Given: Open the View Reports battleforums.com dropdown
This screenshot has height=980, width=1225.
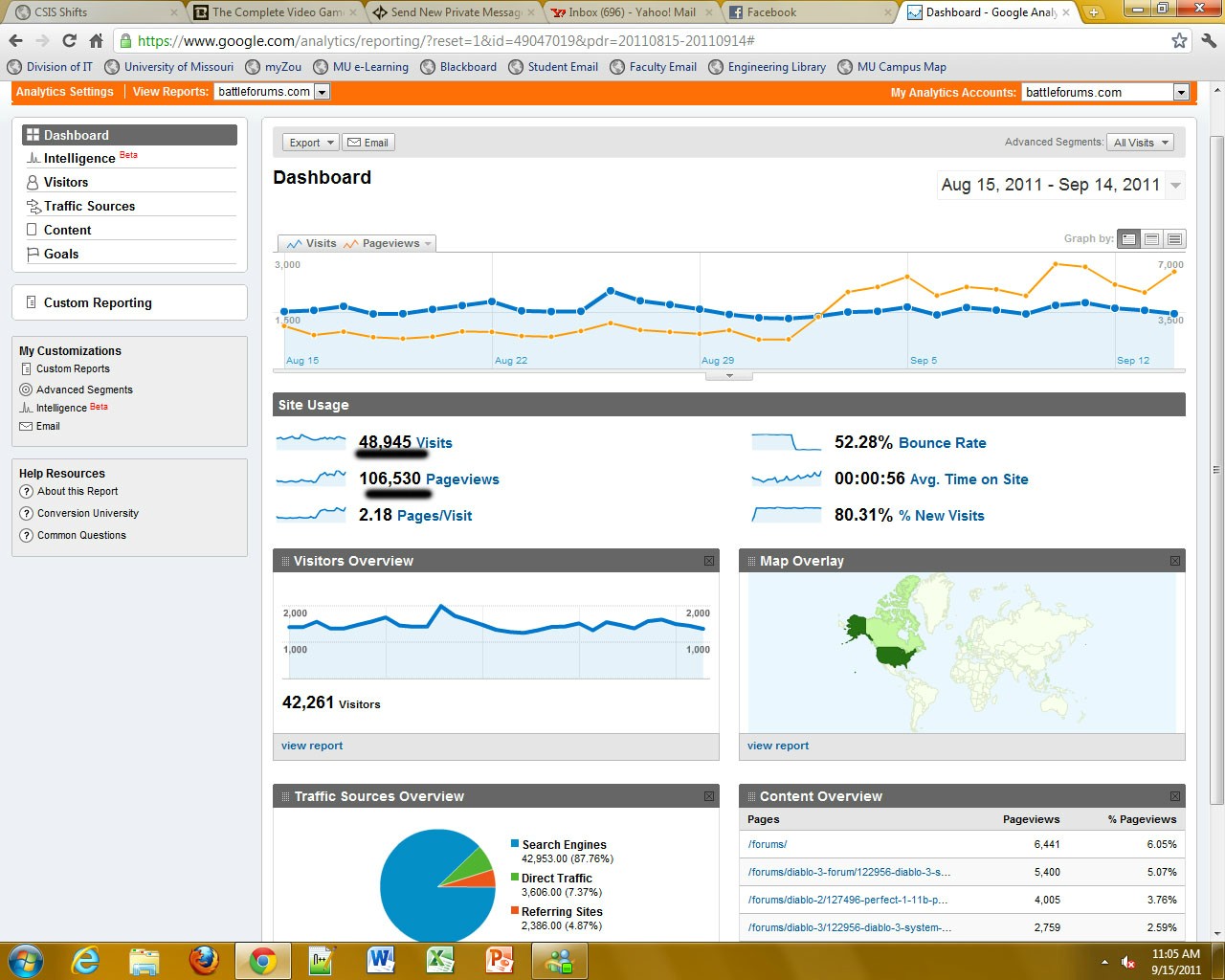Looking at the screenshot, I should [x=272, y=92].
